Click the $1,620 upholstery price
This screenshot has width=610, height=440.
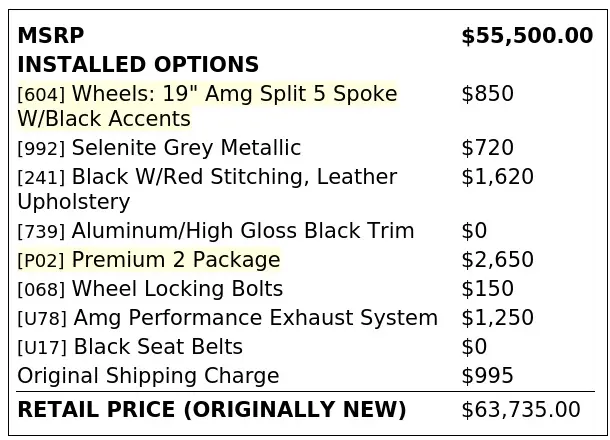[x=498, y=177]
